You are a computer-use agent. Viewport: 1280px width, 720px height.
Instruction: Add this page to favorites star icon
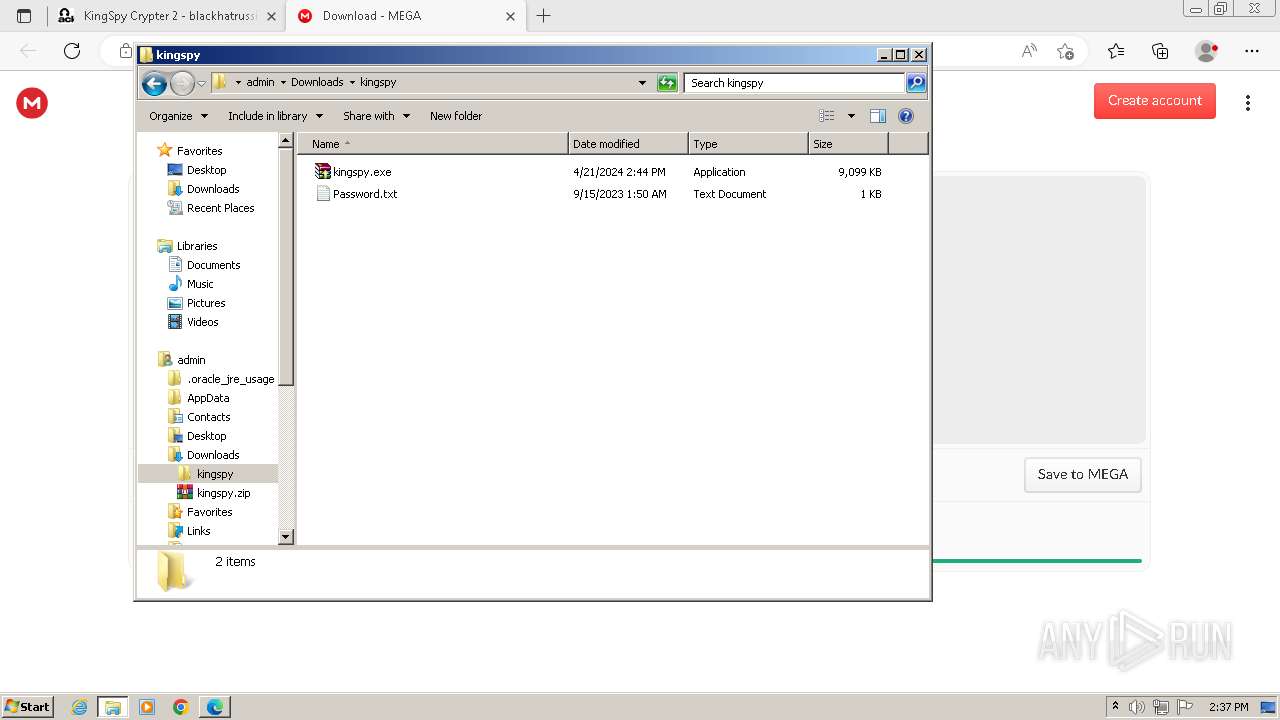pyautogui.click(x=1066, y=51)
